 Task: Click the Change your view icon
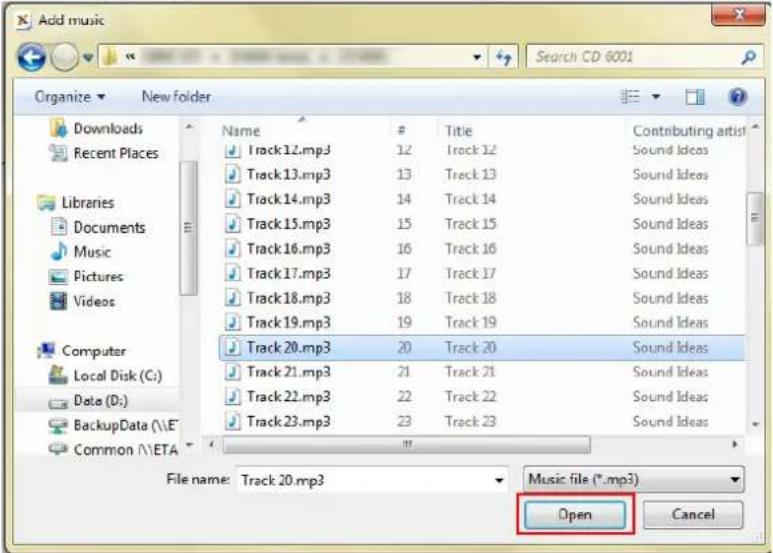click(x=630, y=97)
